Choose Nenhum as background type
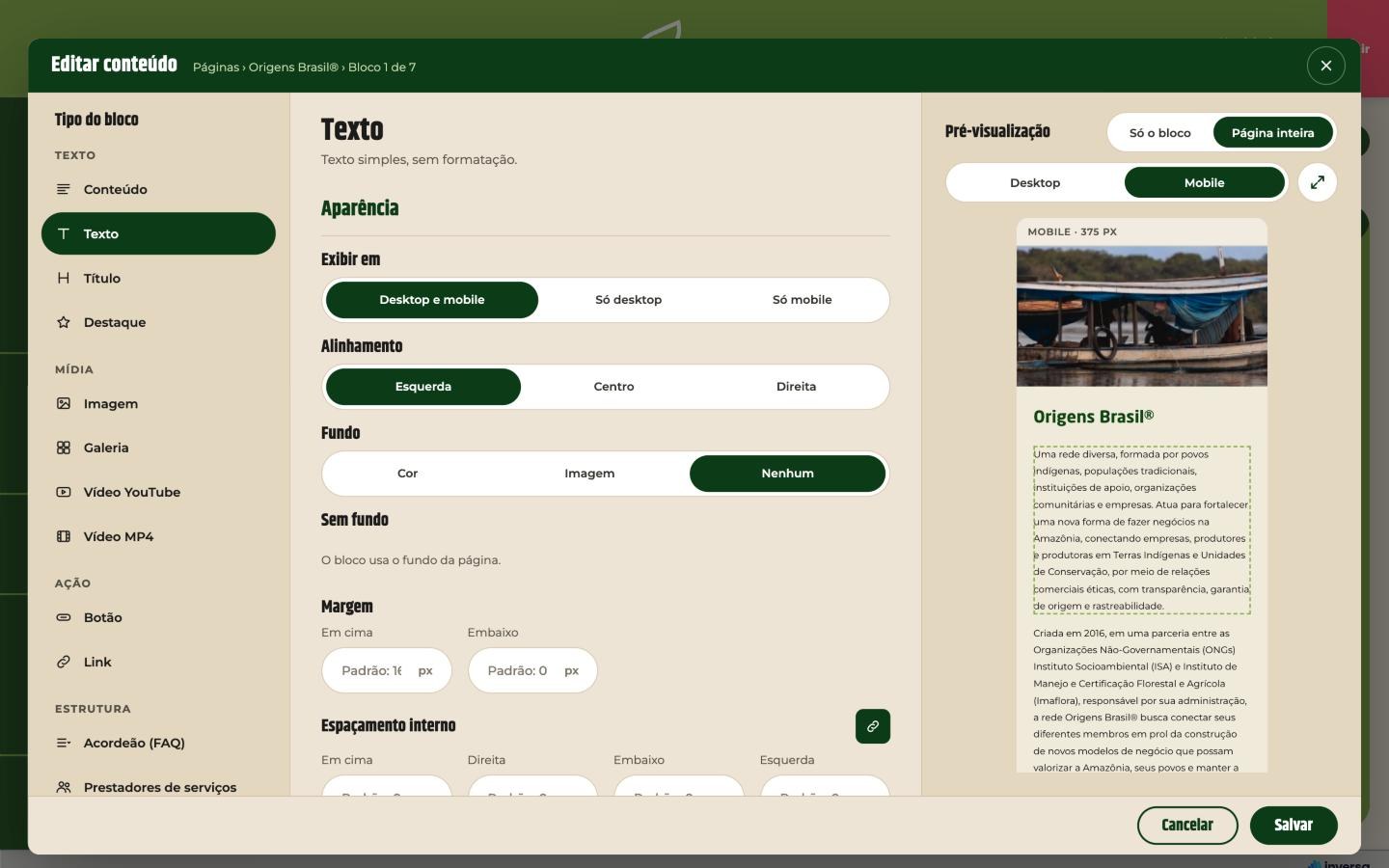 pos(787,474)
